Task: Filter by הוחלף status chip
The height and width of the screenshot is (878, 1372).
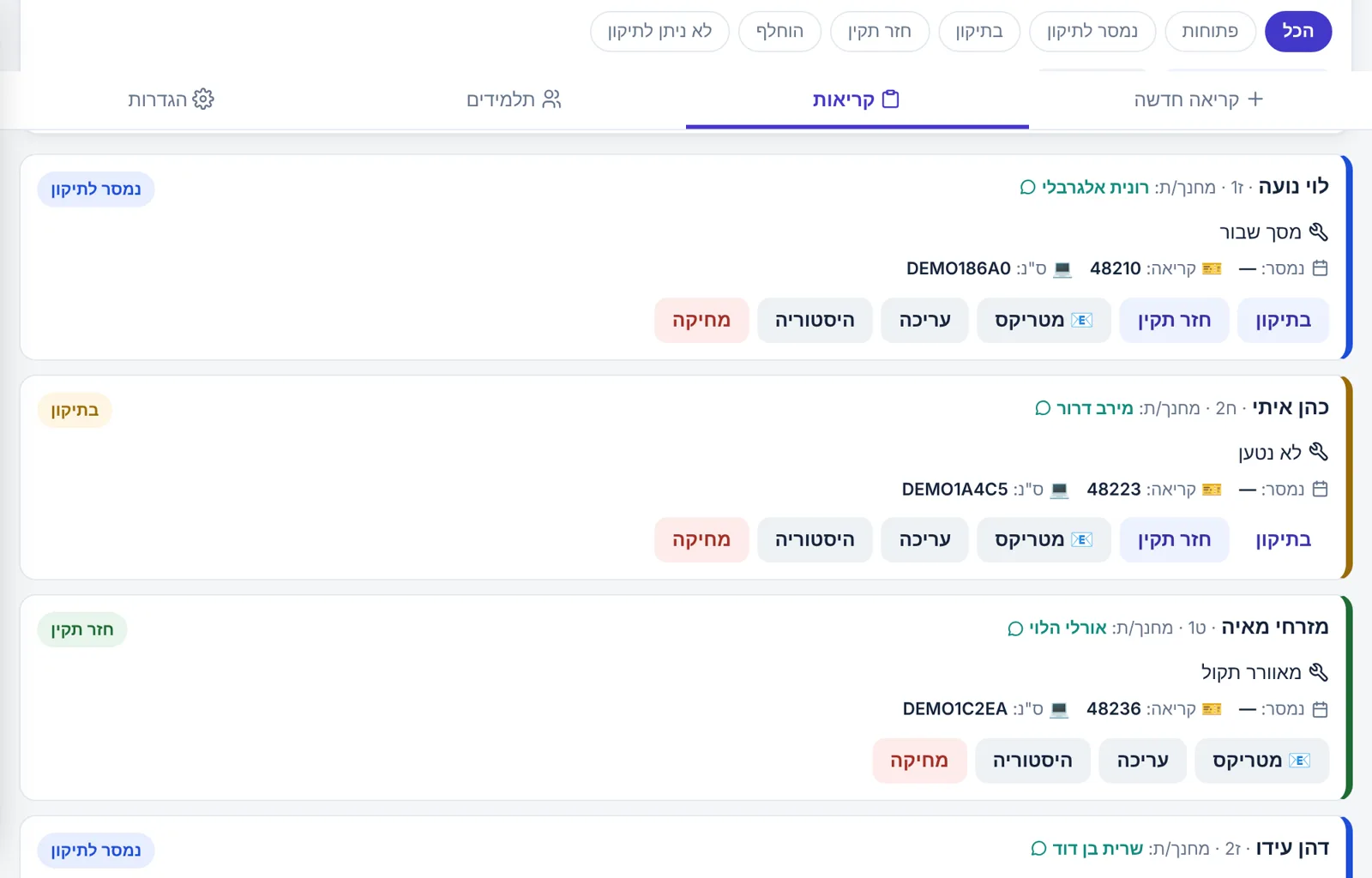Action: [779, 32]
